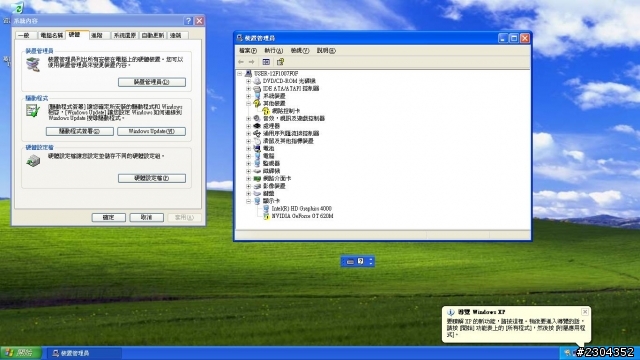Click the sound, video and game controllers icon

(257, 118)
